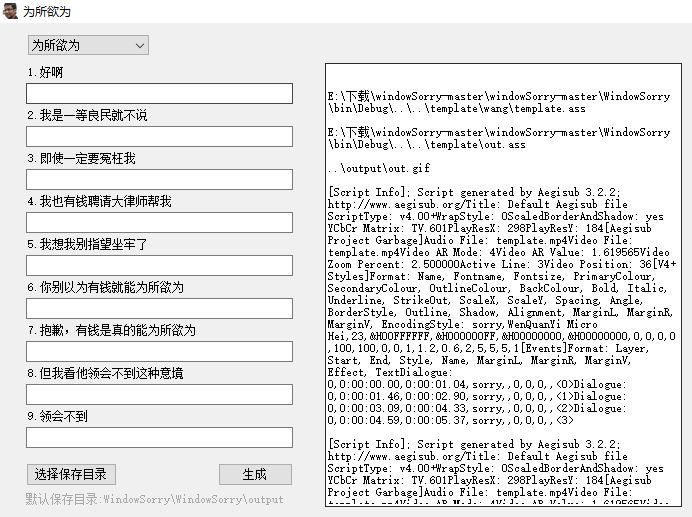Click the text field under 8.但我看他领会不到这种意境
Viewport: 692px width, 517px height.
(x=159, y=394)
